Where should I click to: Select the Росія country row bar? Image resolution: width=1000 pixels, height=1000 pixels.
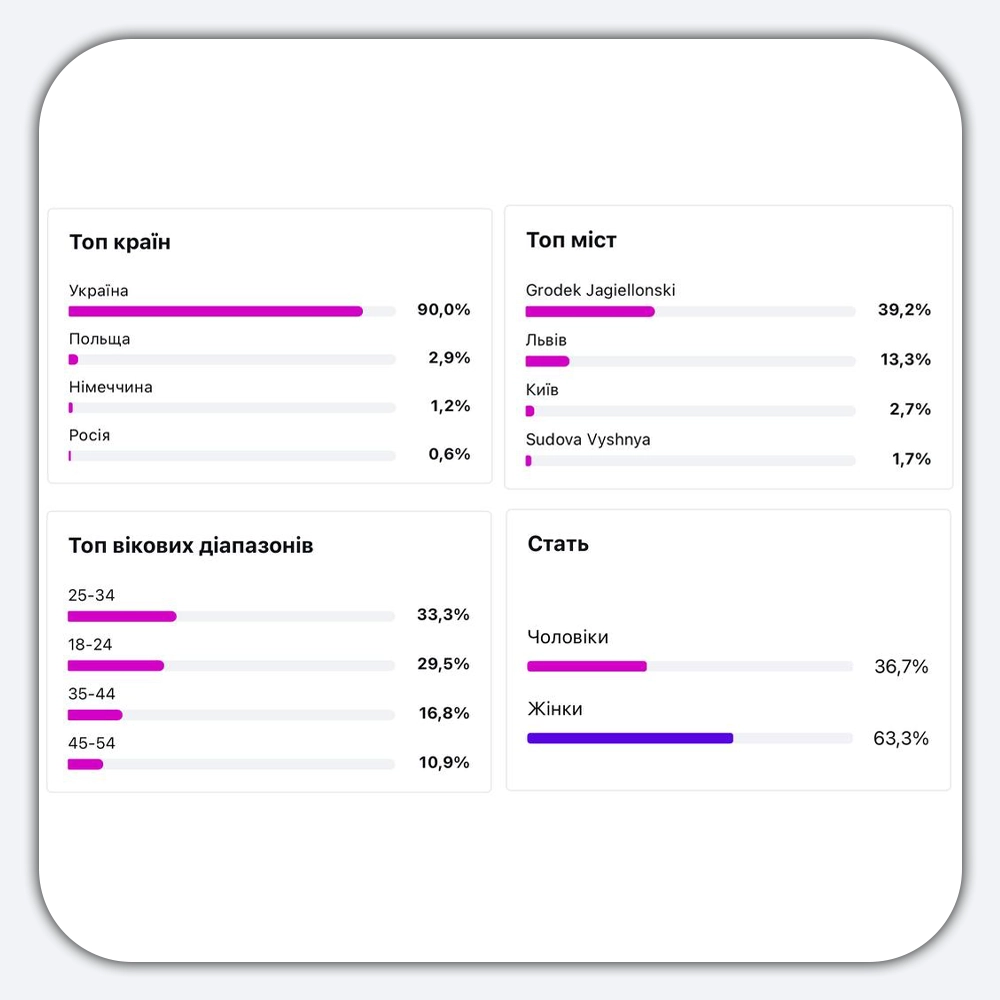pyautogui.click(x=232, y=456)
